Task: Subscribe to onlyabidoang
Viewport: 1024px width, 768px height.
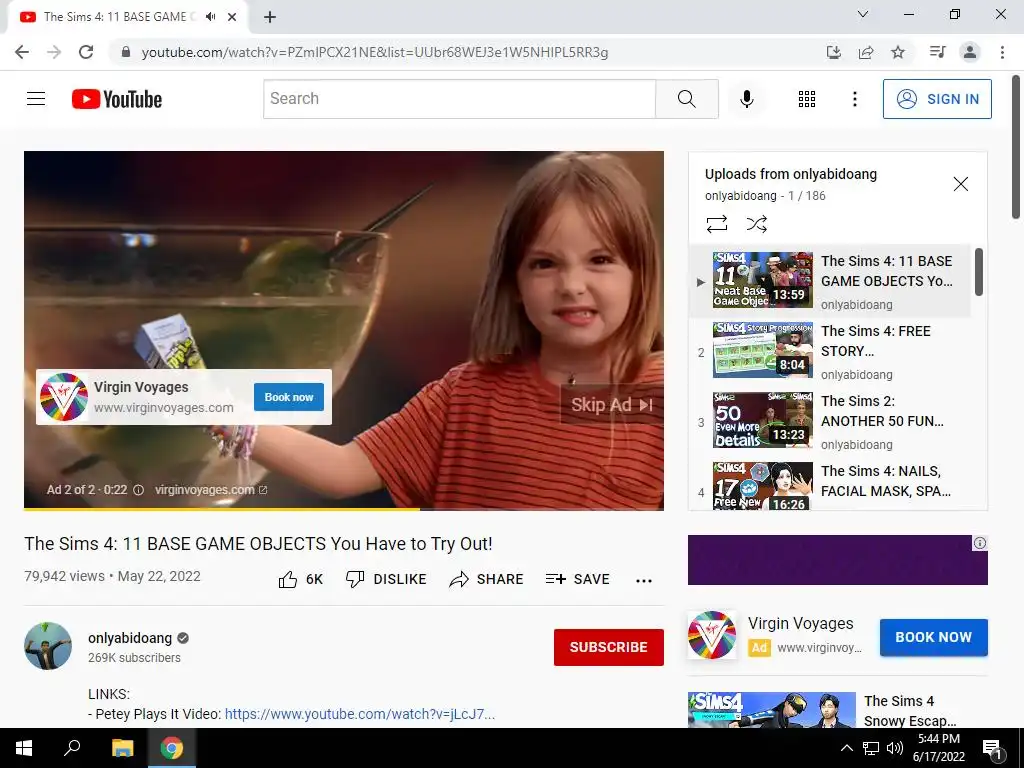Action: click(609, 647)
